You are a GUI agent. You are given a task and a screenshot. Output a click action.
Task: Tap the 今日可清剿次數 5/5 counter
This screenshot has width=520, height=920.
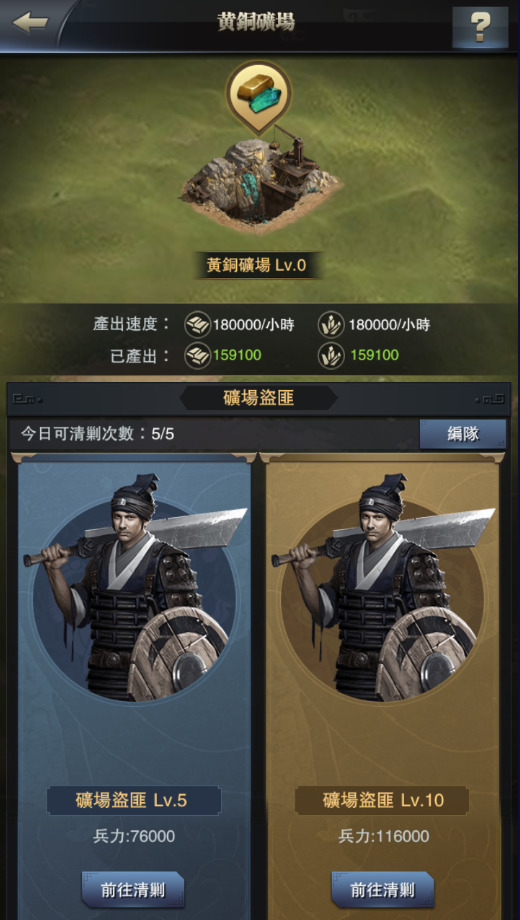click(x=97, y=434)
